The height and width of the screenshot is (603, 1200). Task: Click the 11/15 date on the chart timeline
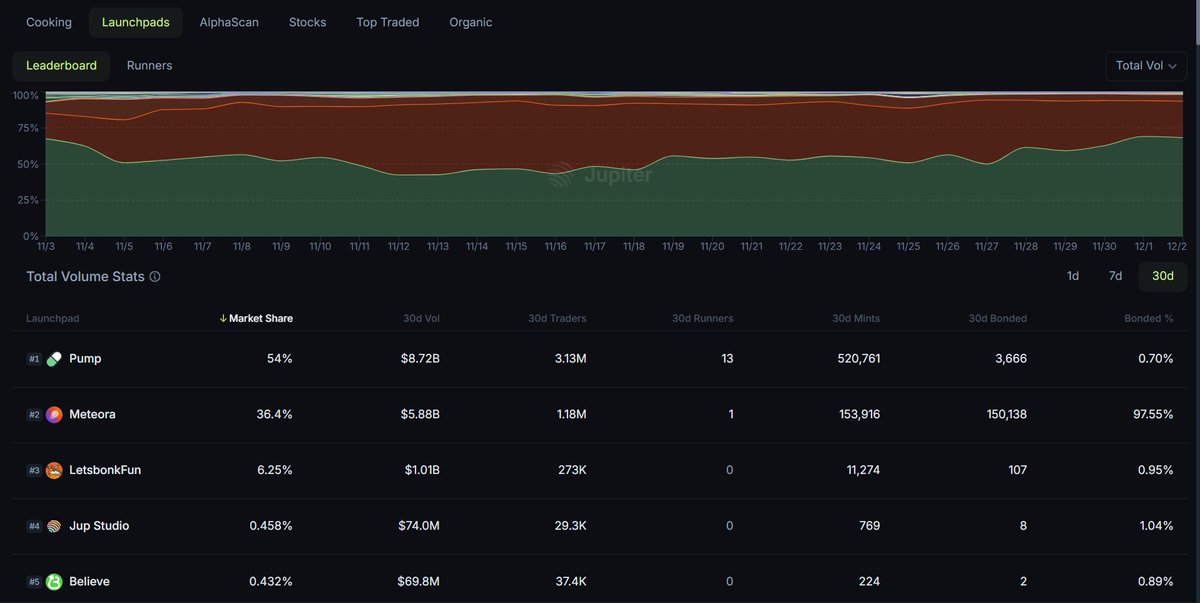pyautogui.click(x=516, y=245)
